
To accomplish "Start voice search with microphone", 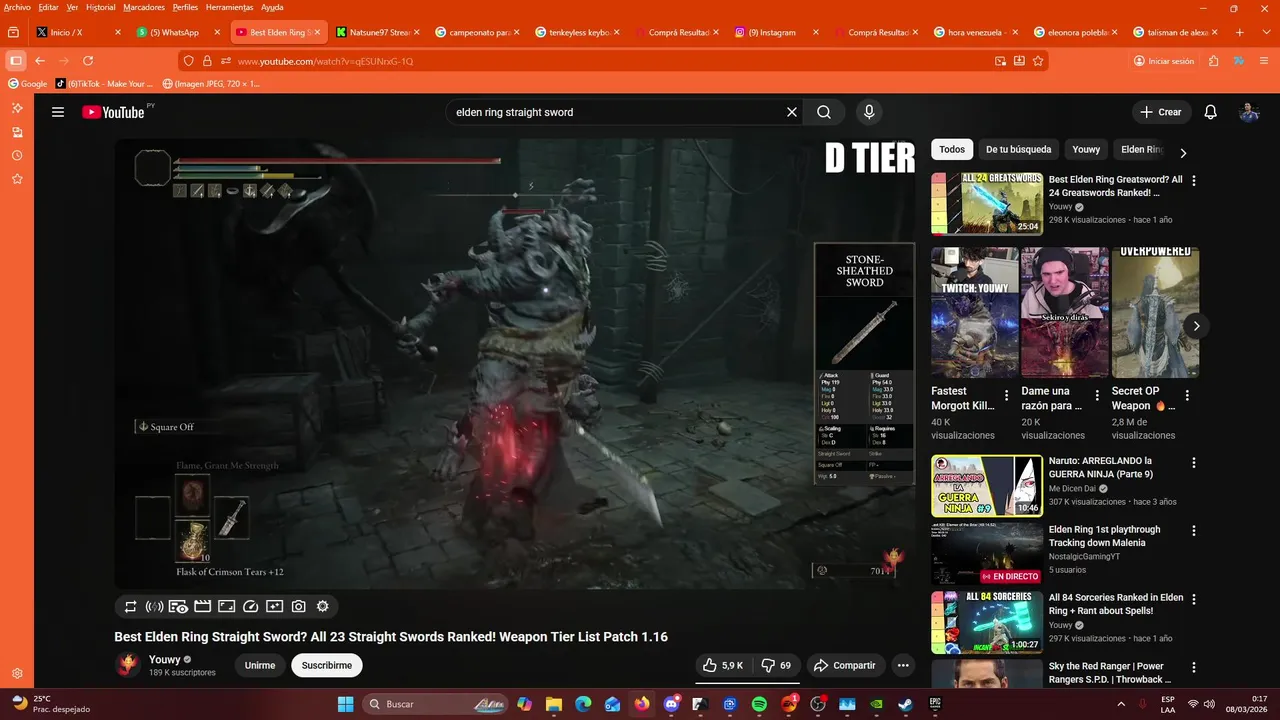I will pyautogui.click(x=869, y=112).
